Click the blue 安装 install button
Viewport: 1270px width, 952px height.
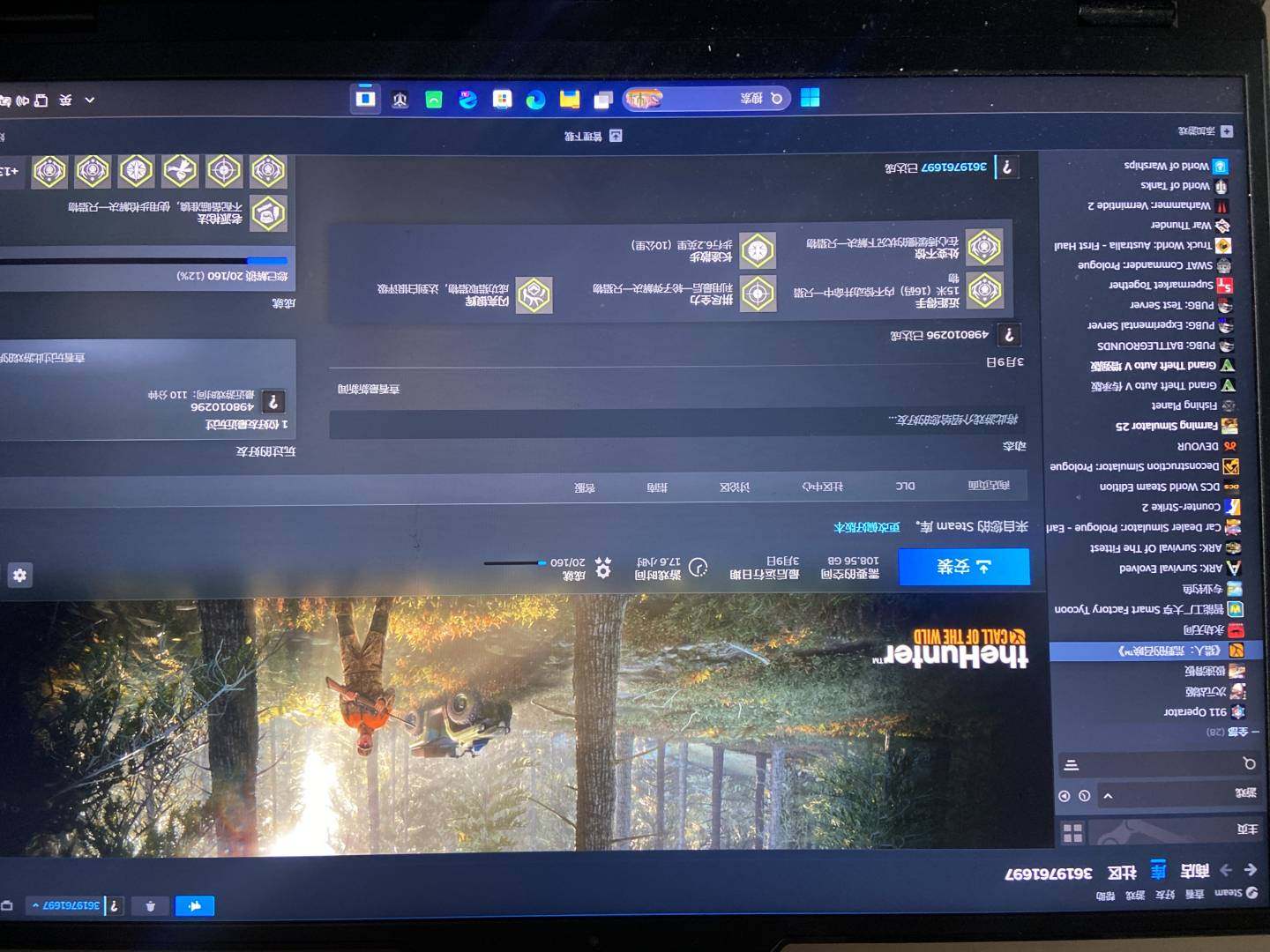pos(964,567)
